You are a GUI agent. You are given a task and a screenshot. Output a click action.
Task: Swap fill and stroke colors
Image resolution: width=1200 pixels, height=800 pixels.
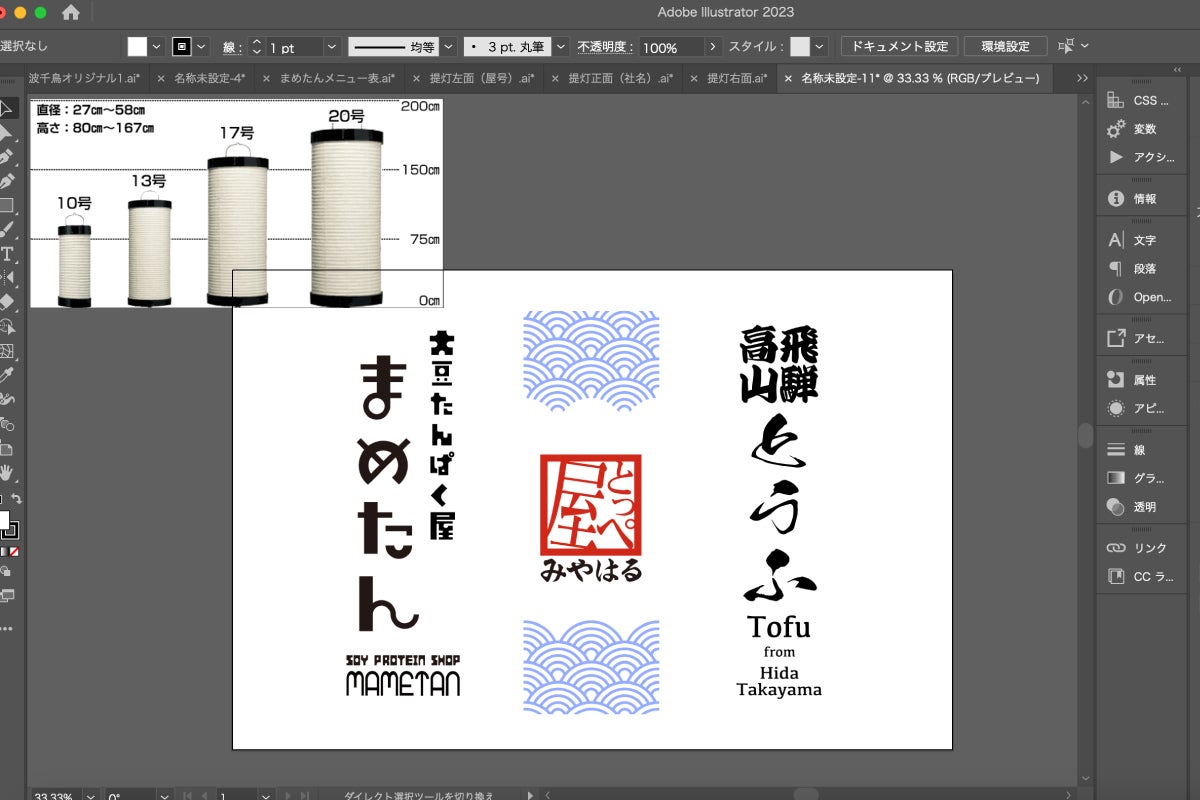pos(17,499)
